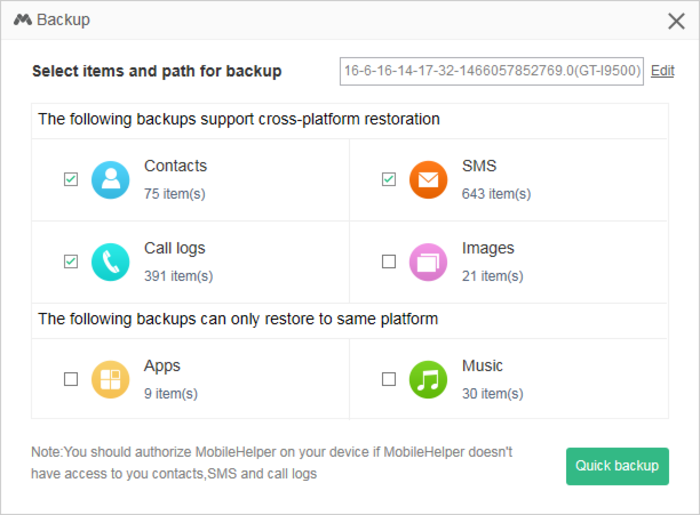
Task: Click the green Music note icon
Action: coord(428,379)
